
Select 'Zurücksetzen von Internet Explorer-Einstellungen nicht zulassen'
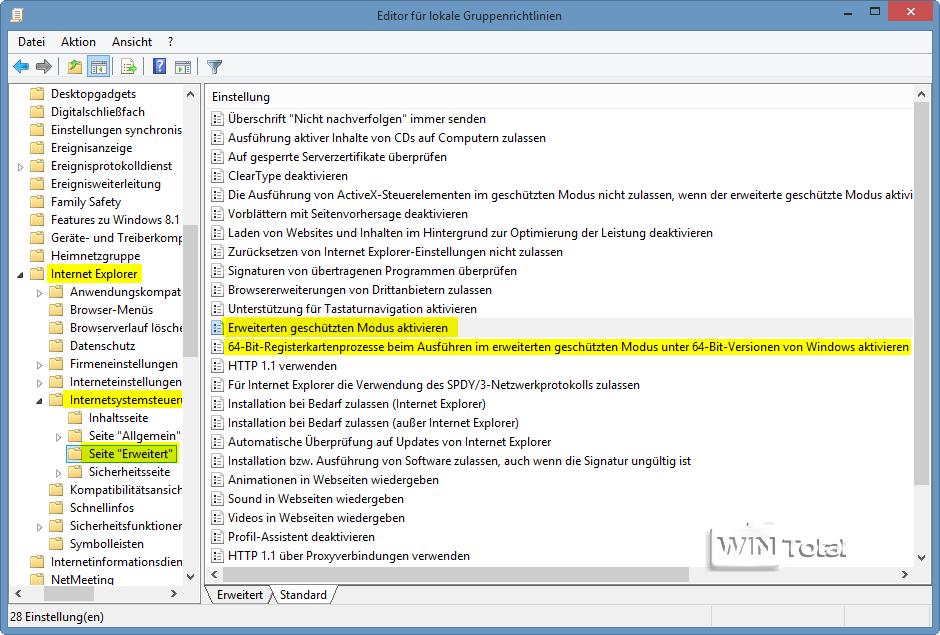395,252
